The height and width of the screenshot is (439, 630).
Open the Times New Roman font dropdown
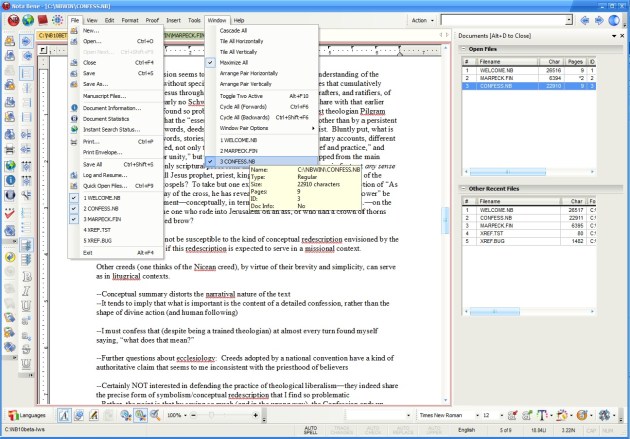coord(477,415)
